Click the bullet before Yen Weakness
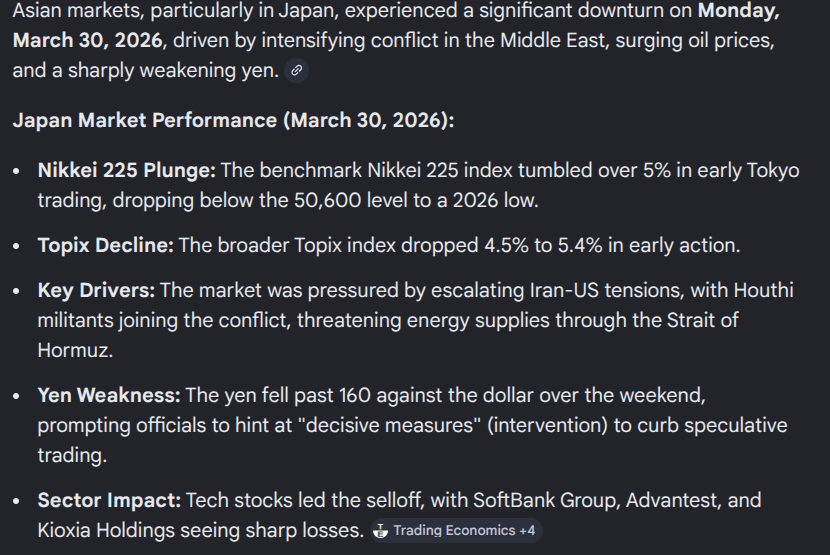Image resolution: width=830 pixels, height=555 pixels. 16,397
